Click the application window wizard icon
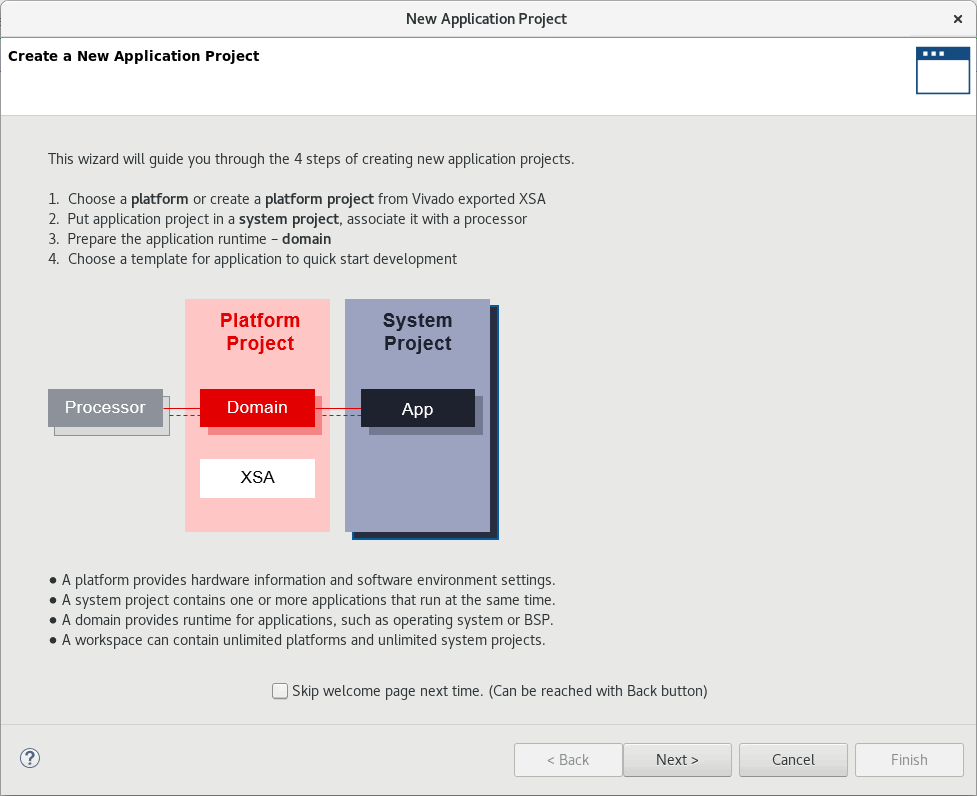 point(942,70)
